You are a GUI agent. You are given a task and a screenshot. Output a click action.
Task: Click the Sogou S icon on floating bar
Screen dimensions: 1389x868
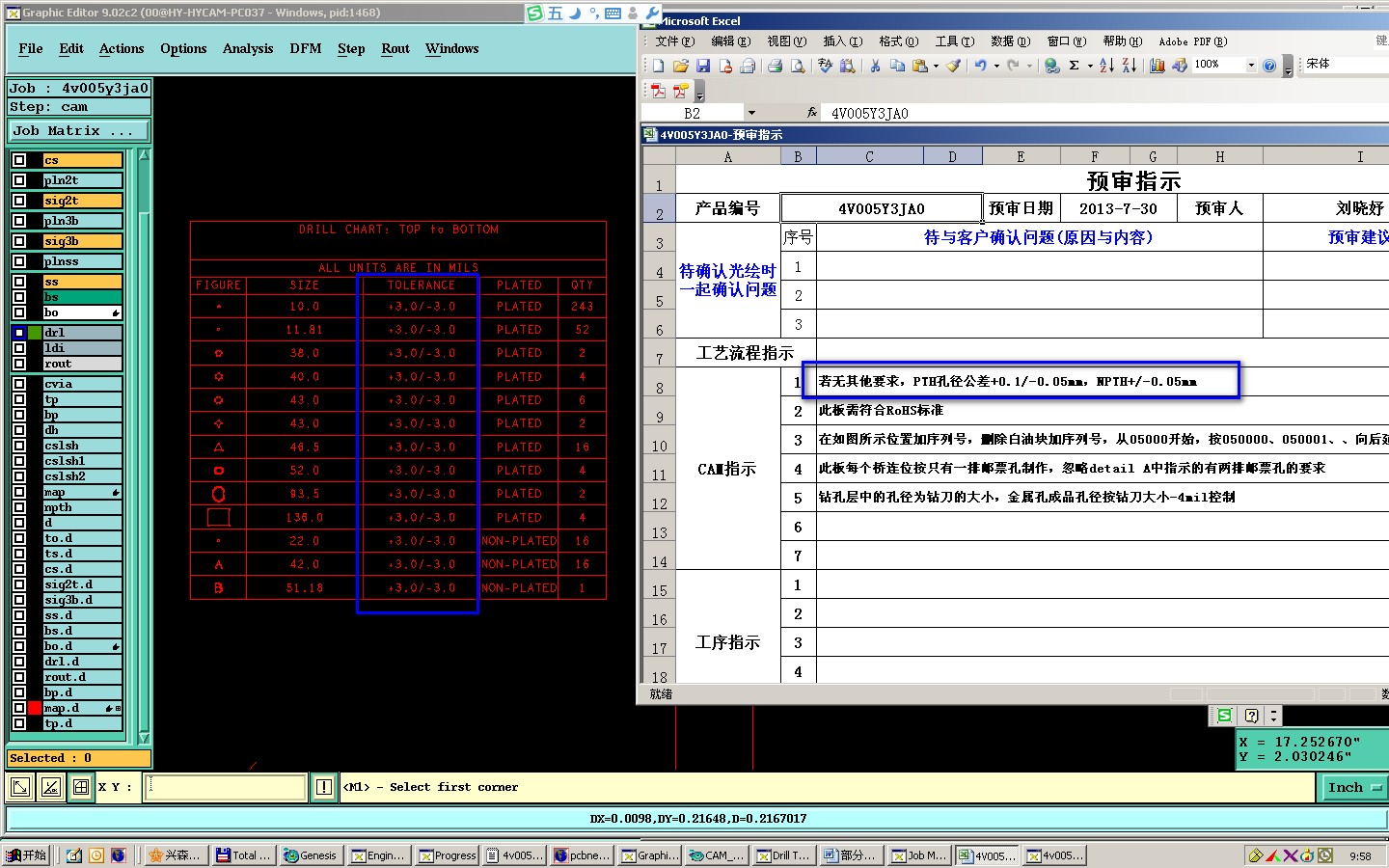pos(1224,716)
